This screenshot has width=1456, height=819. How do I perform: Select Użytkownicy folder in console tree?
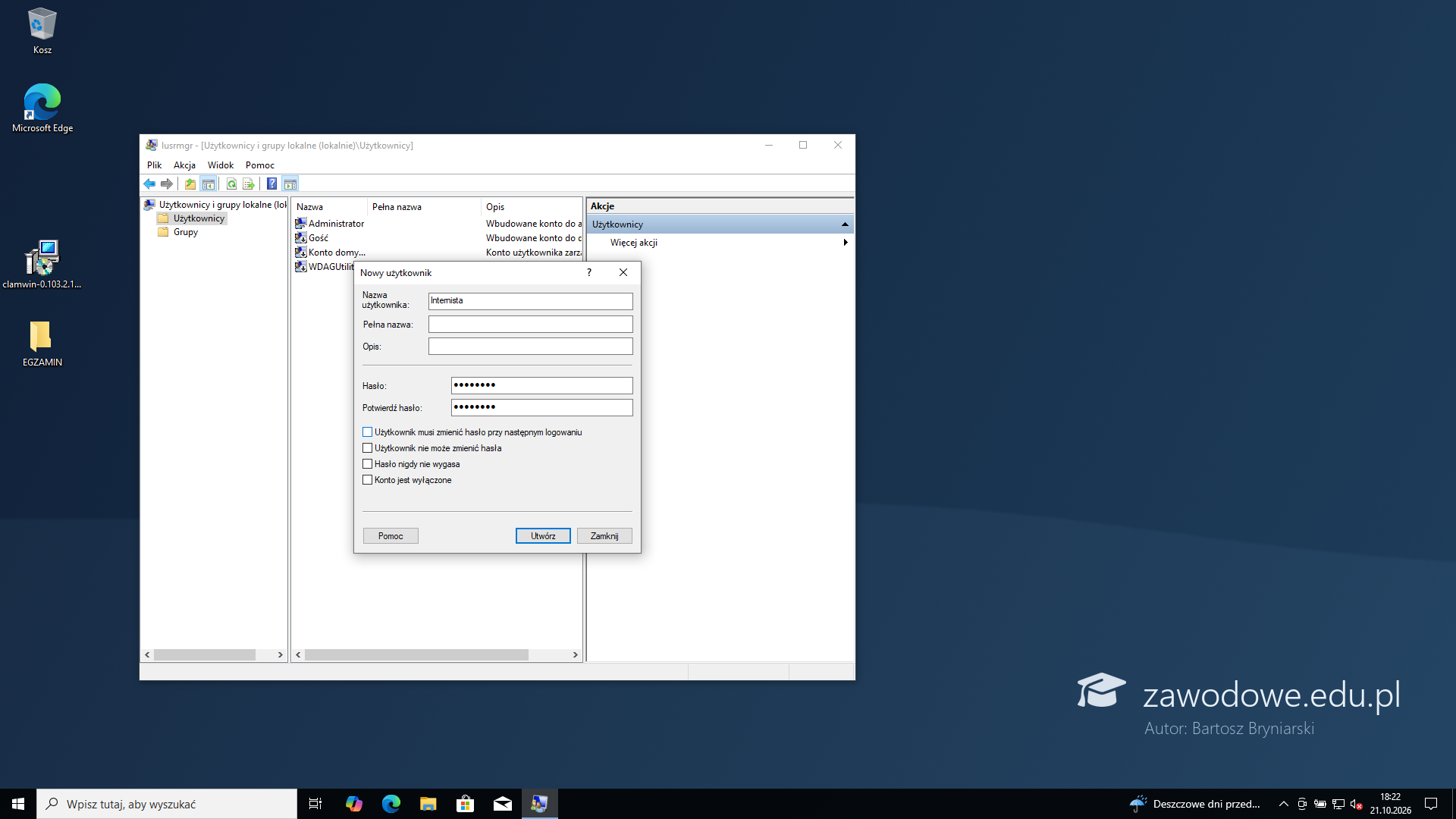[x=191, y=218]
